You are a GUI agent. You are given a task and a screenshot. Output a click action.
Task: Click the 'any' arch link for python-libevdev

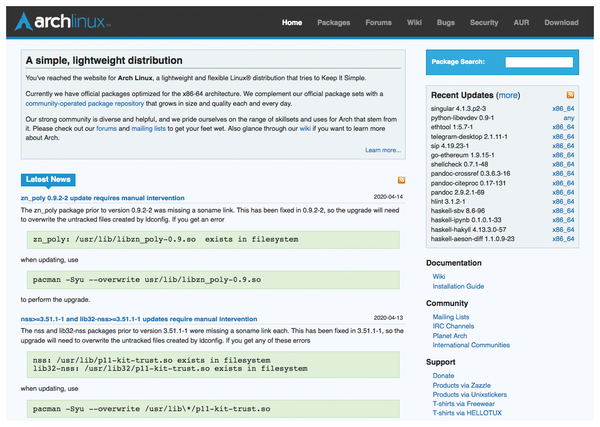point(569,118)
